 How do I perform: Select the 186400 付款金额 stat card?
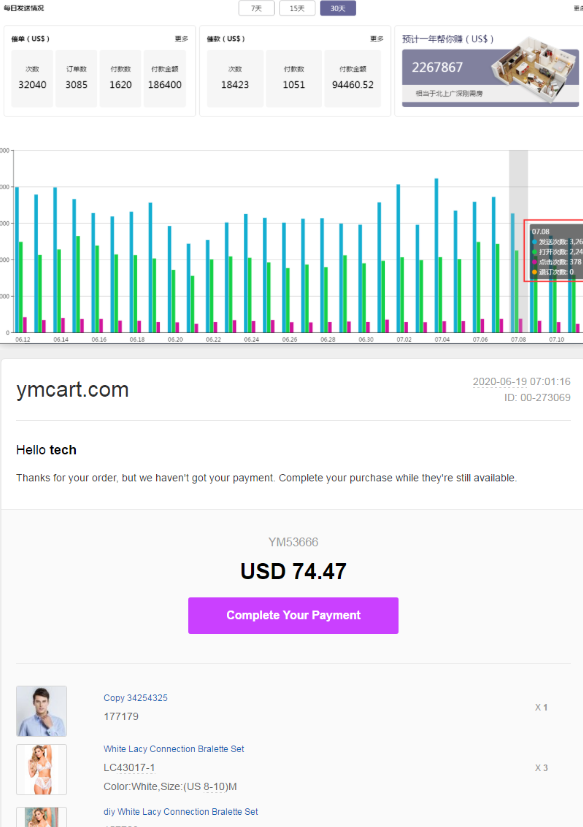tap(165, 79)
